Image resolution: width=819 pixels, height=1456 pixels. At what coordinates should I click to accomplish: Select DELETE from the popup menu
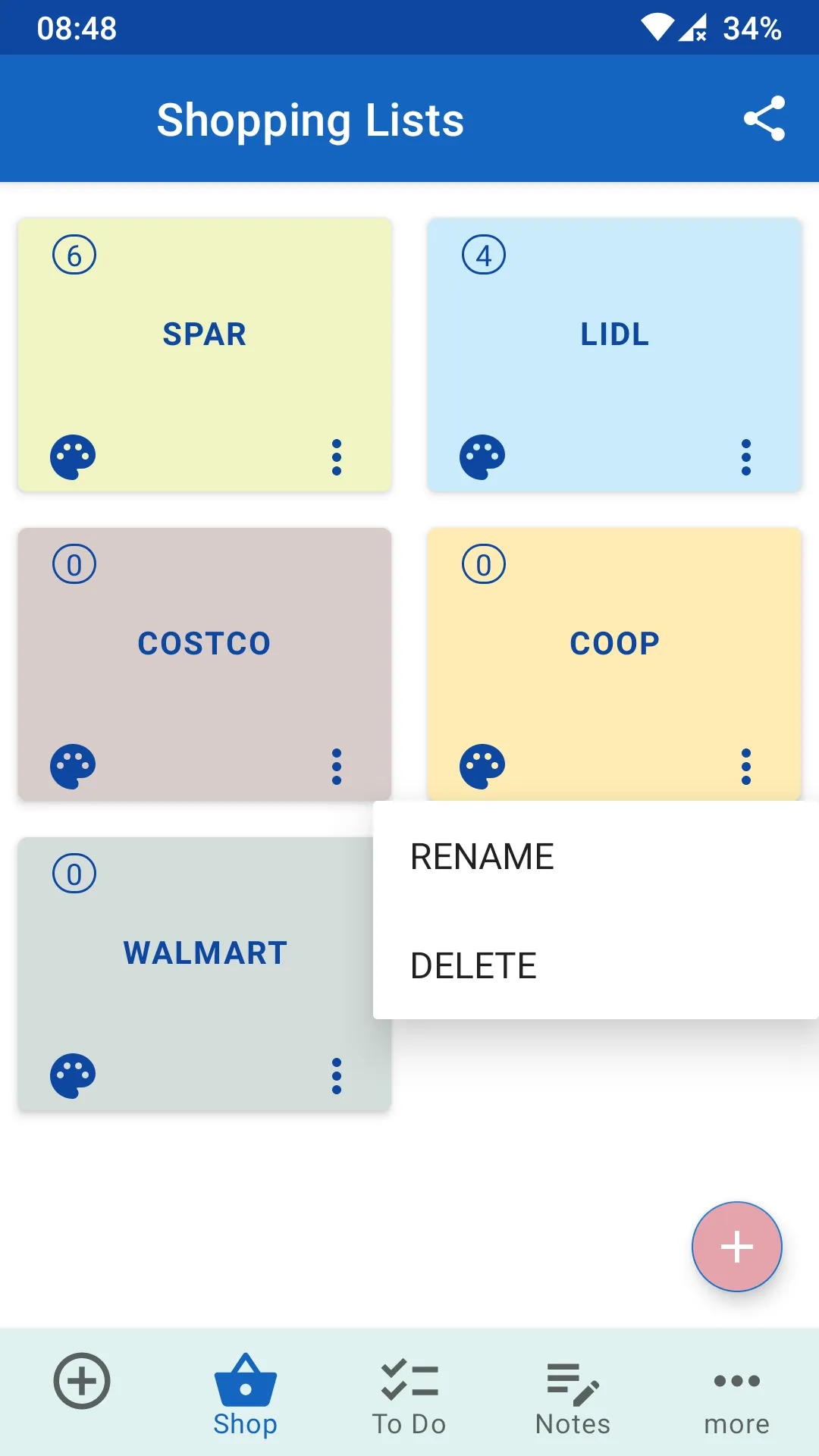click(596, 965)
